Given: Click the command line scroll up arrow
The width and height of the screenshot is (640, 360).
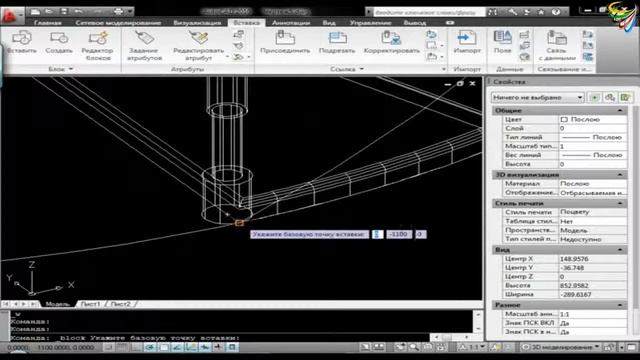Looking at the screenshot, I should point(478,315).
